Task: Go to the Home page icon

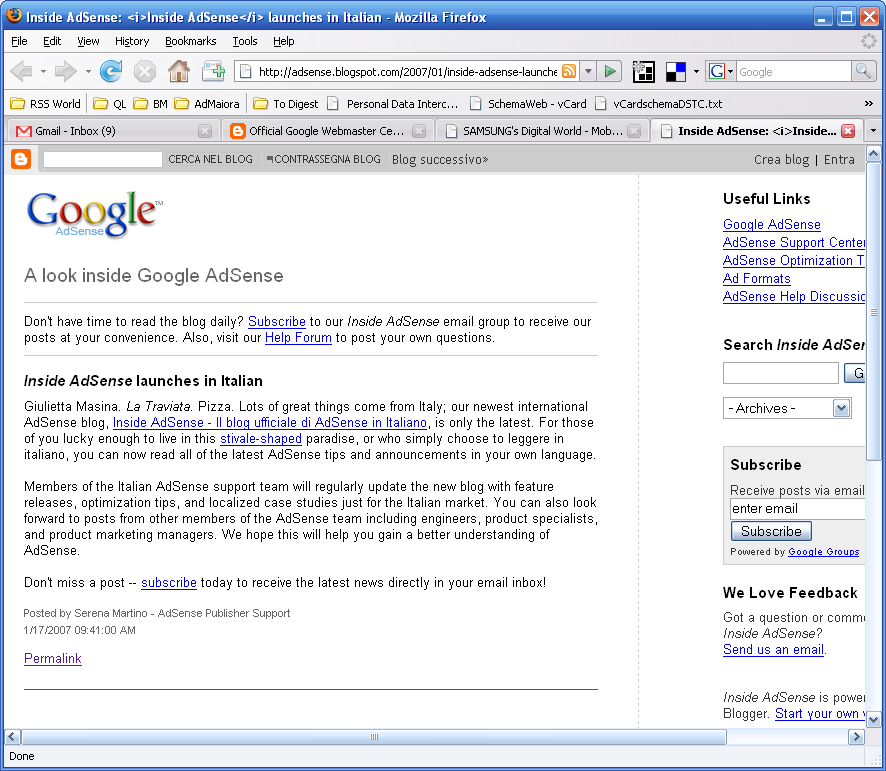Action: point(179,71)
